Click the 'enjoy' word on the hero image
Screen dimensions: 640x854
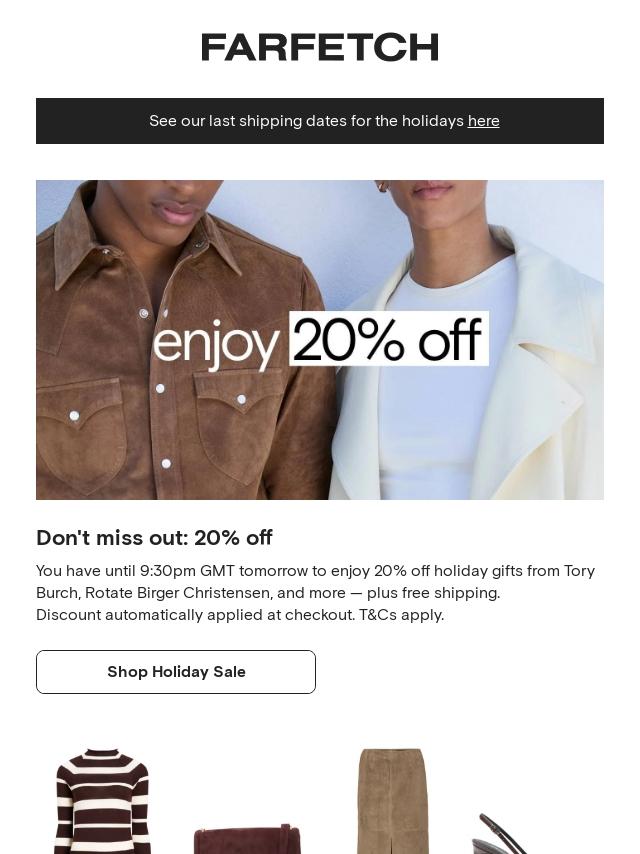(216, 344)
